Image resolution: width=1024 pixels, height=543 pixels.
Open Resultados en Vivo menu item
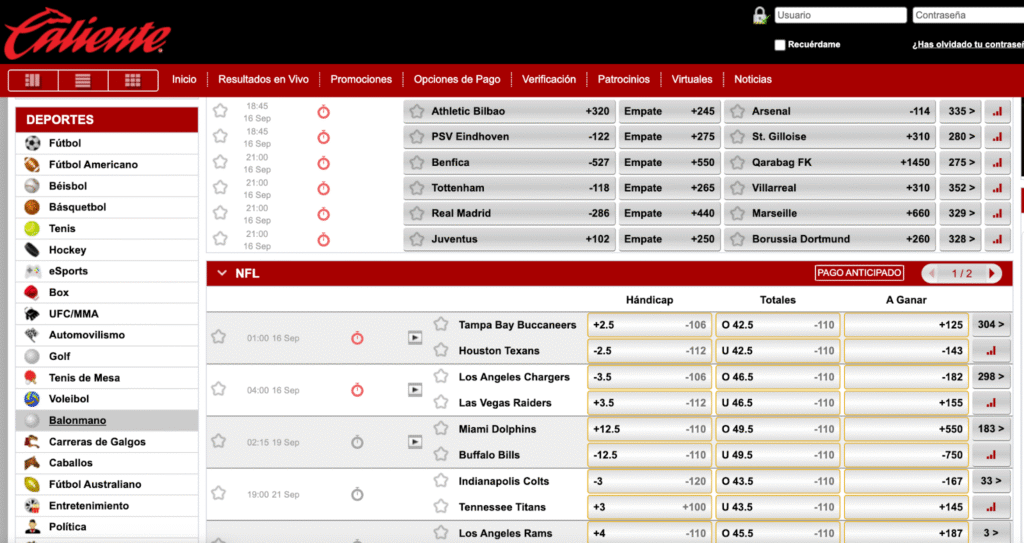pos(263,79)
